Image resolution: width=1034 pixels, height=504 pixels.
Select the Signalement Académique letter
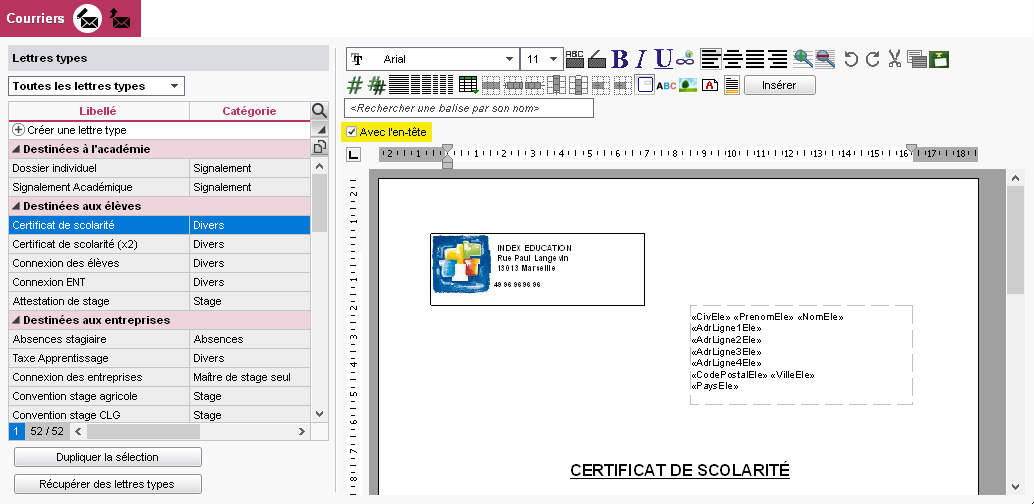click(x=159, y=187)
